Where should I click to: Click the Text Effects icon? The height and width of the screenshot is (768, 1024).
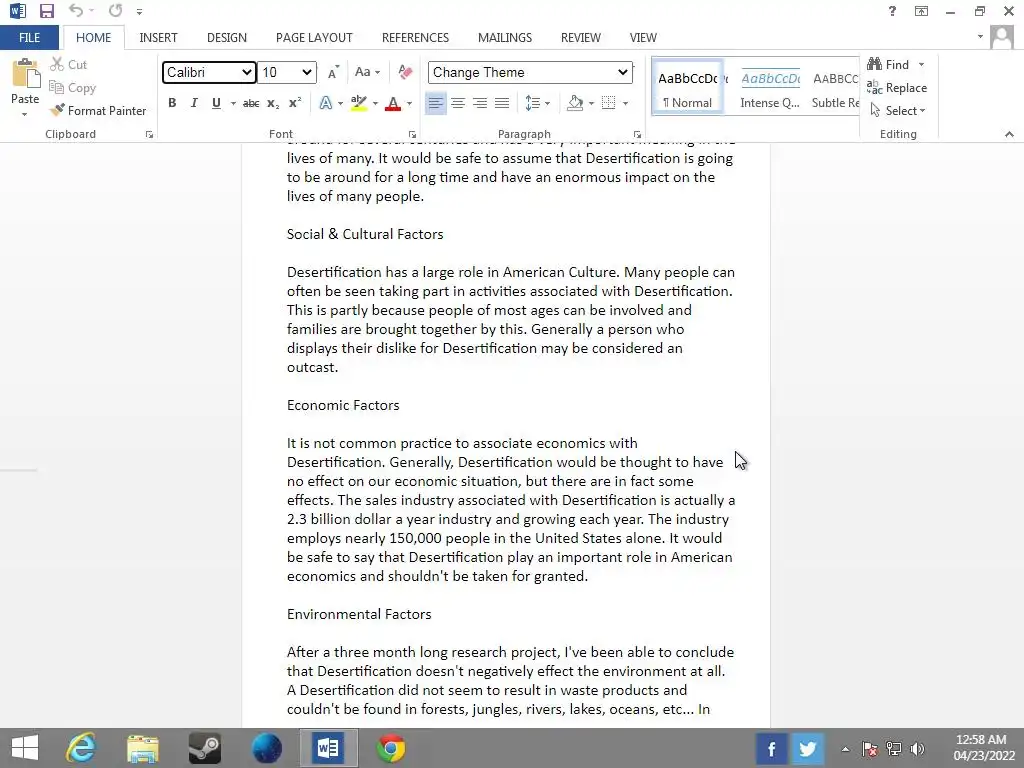point(325,103)
